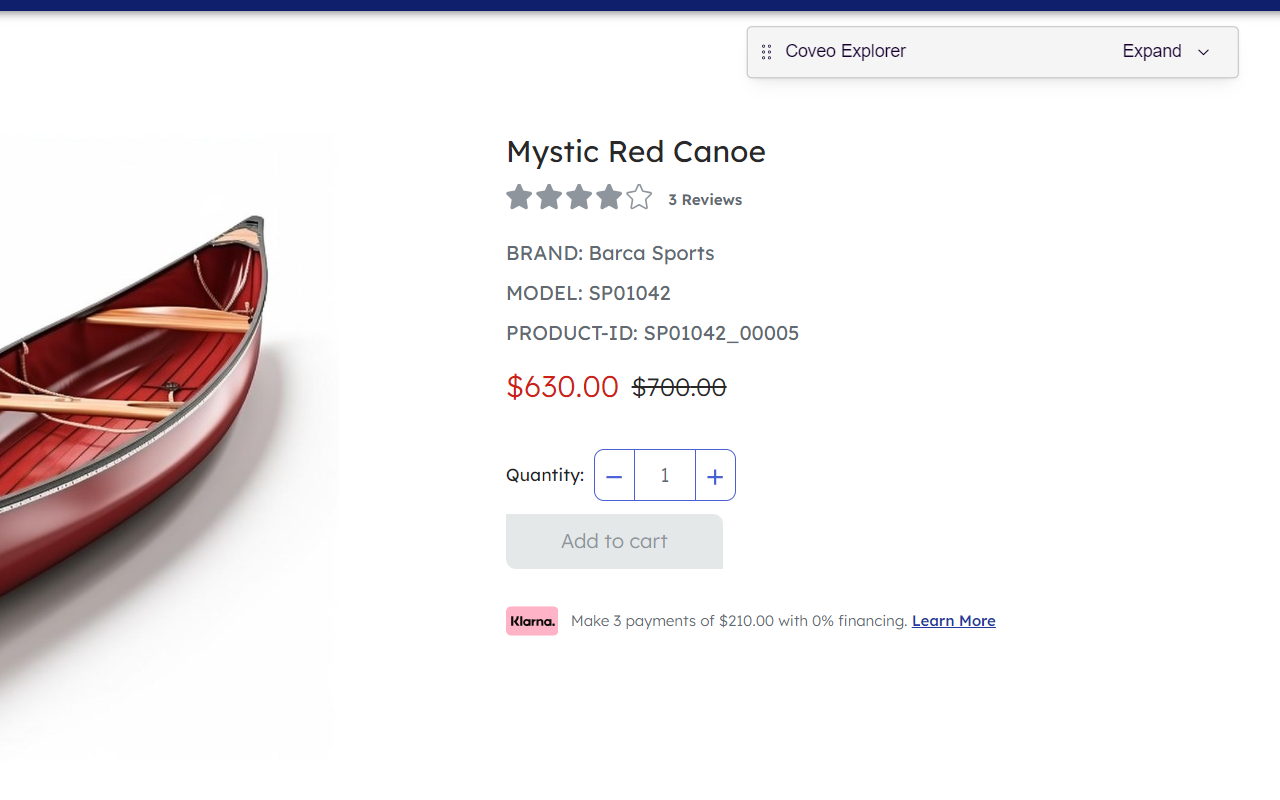This screenshot has height=800, width=1280.
Task: Click the Mystic Red Canoe title
Action: click(x=635, y=152)
